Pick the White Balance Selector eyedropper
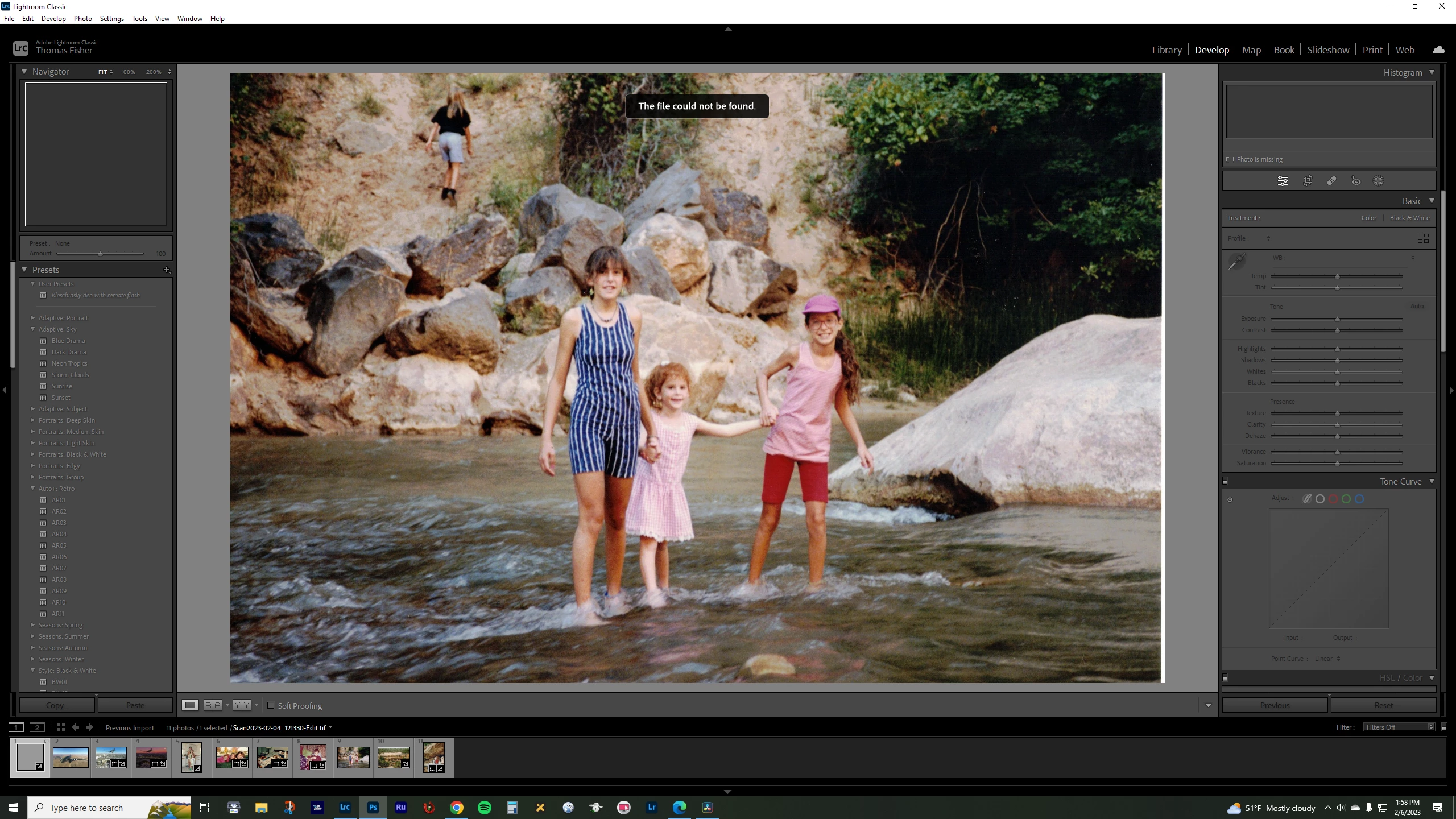Image resolution: width=1456 pixels, height=819 pixels. (x=1236, y=262)
